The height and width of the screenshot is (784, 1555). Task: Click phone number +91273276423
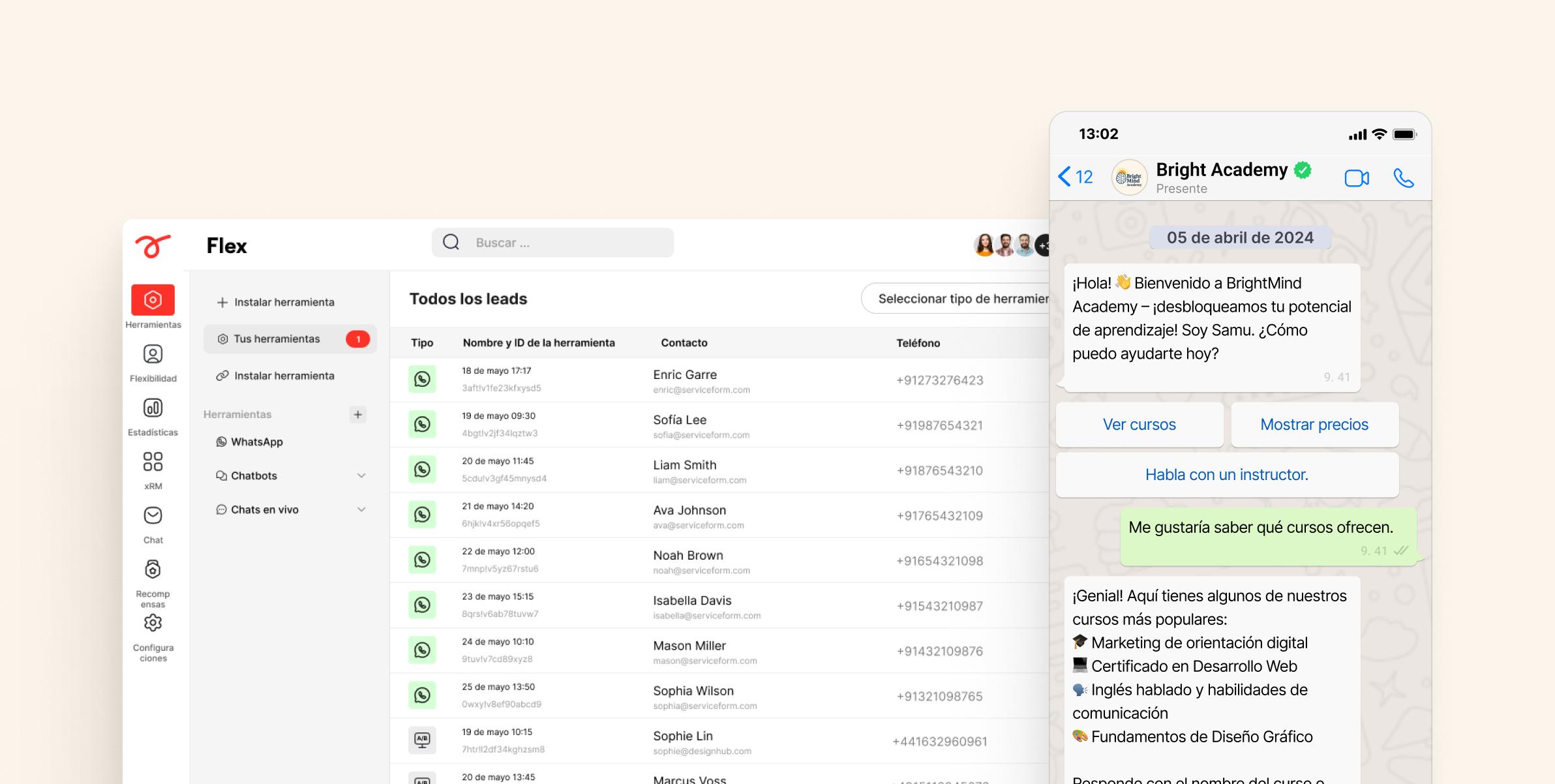(940, 380)
